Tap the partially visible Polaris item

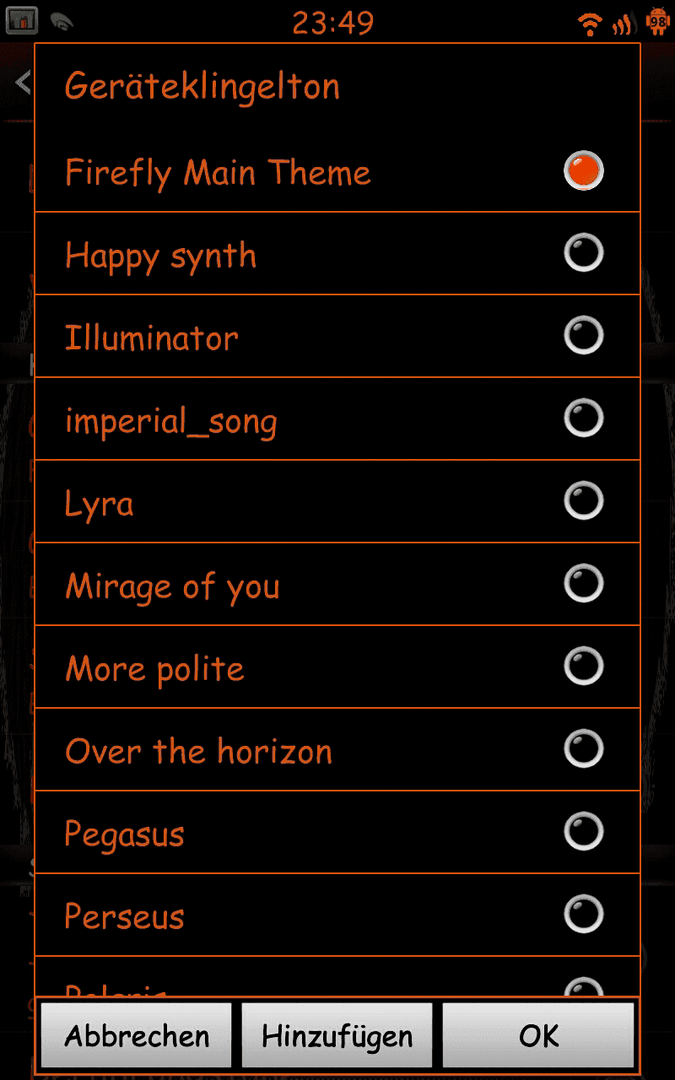338,977
